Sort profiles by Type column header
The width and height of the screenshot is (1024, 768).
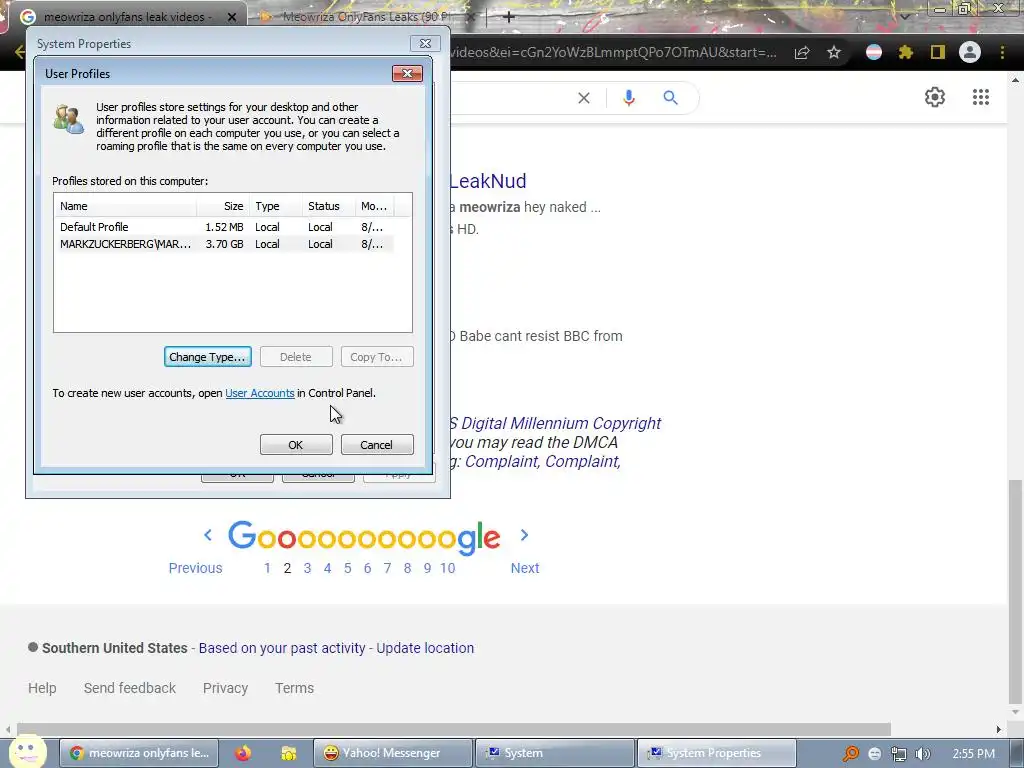click(x=275, y=206)
